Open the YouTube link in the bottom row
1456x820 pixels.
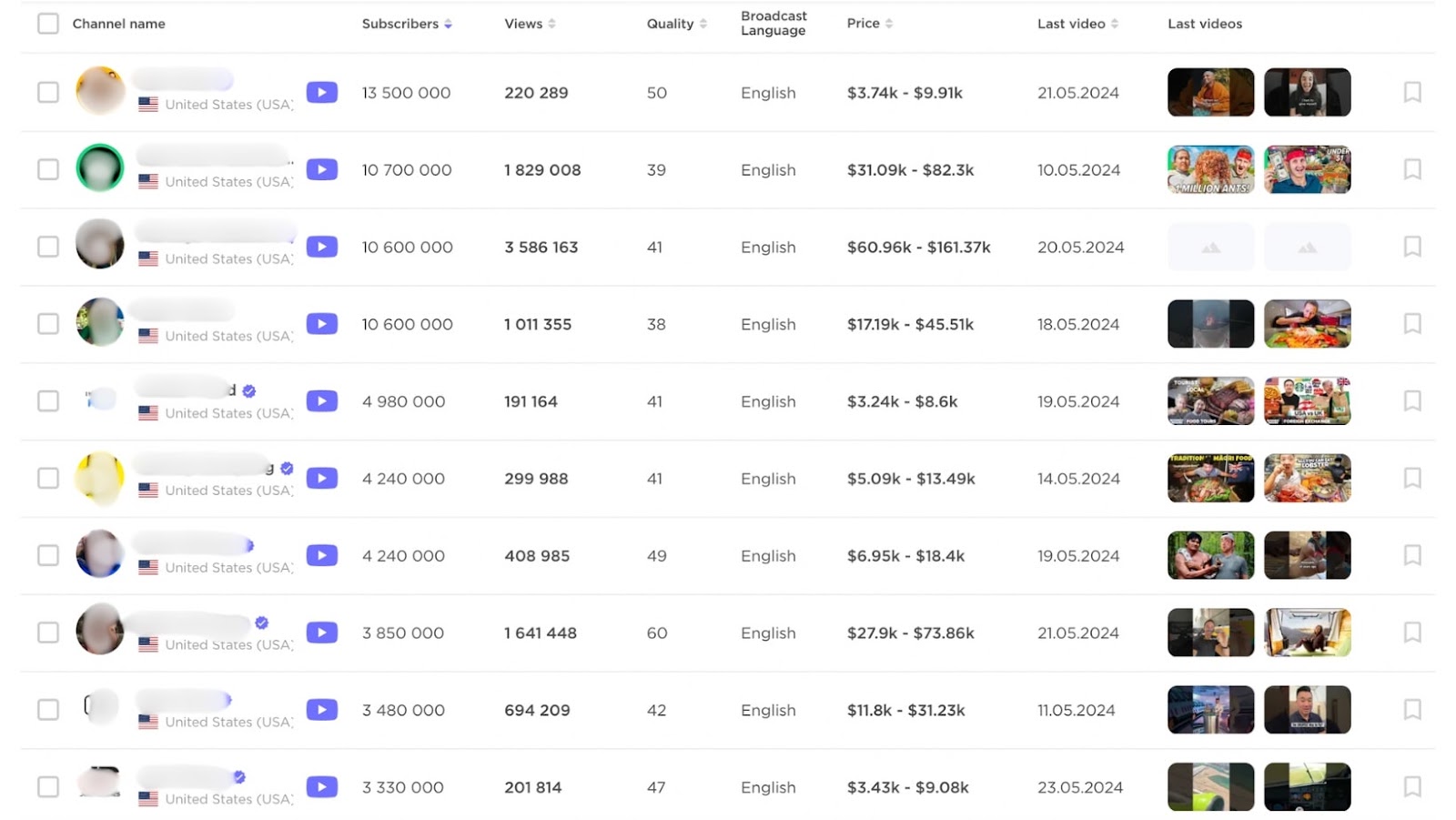[x=322, y=786]
